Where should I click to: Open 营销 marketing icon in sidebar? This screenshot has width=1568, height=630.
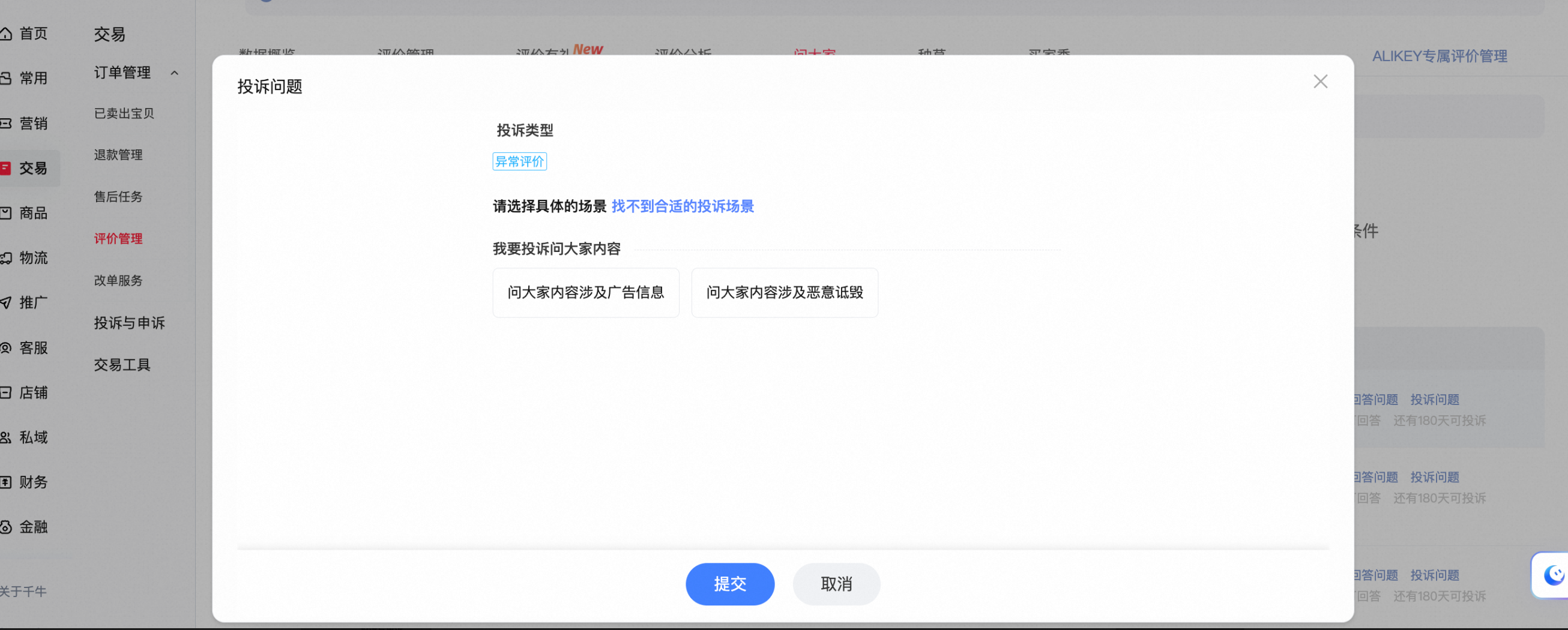click(x=6, y=124)
